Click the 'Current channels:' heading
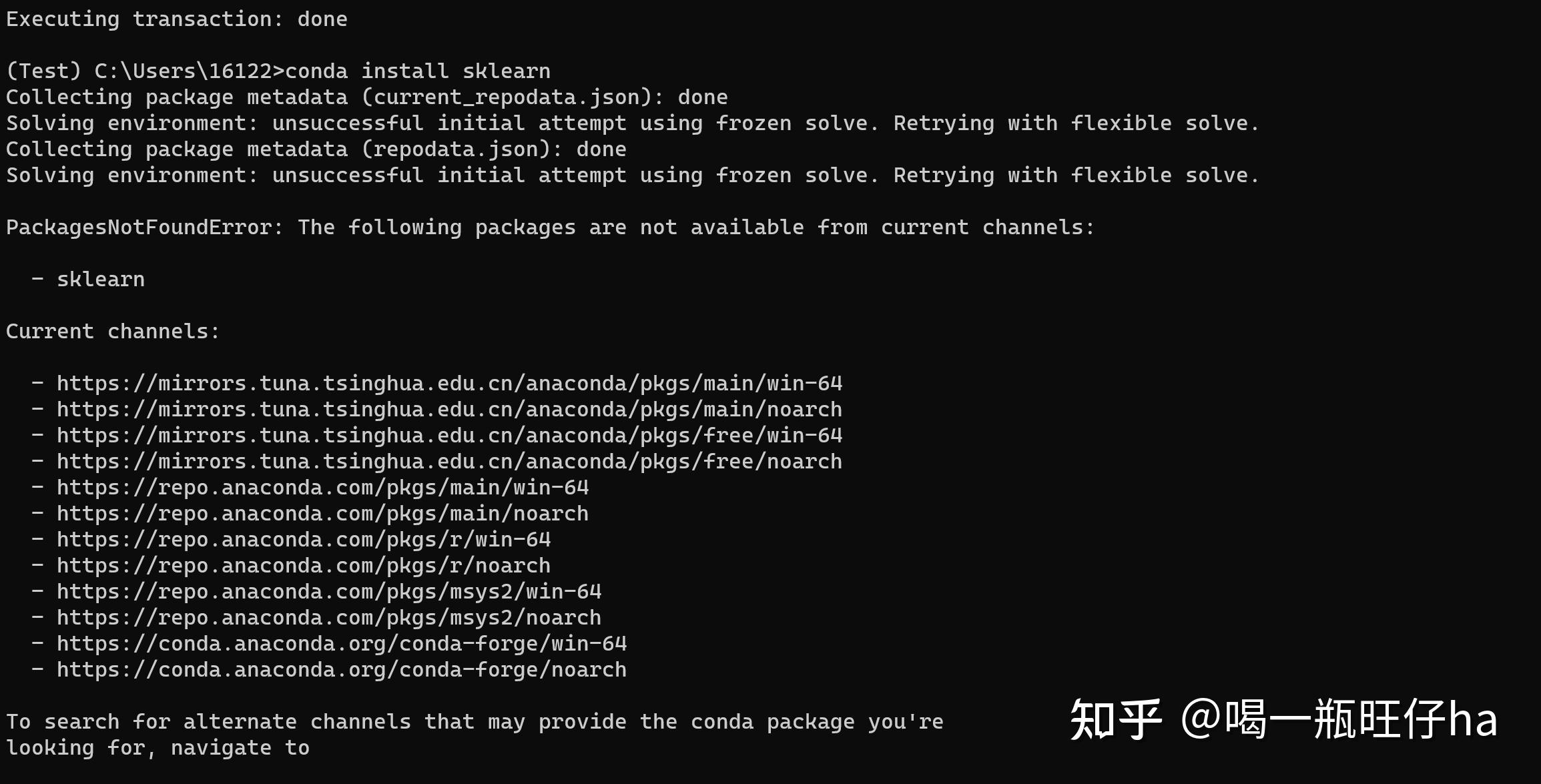 113,332
